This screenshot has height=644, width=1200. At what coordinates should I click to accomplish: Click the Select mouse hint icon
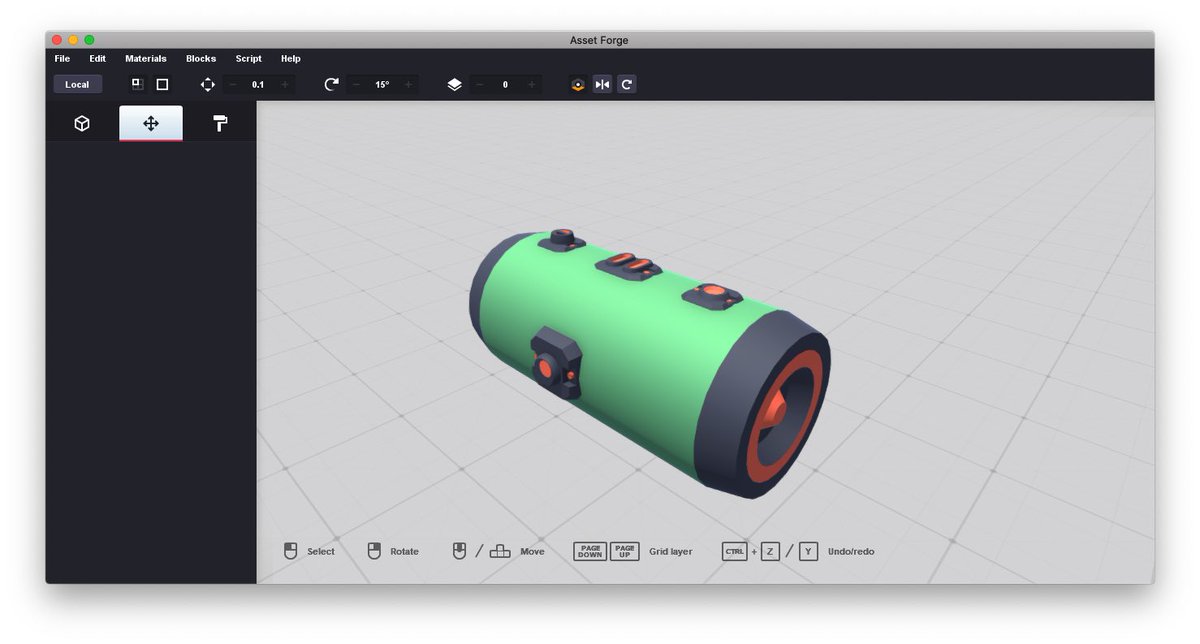point(291,551)
